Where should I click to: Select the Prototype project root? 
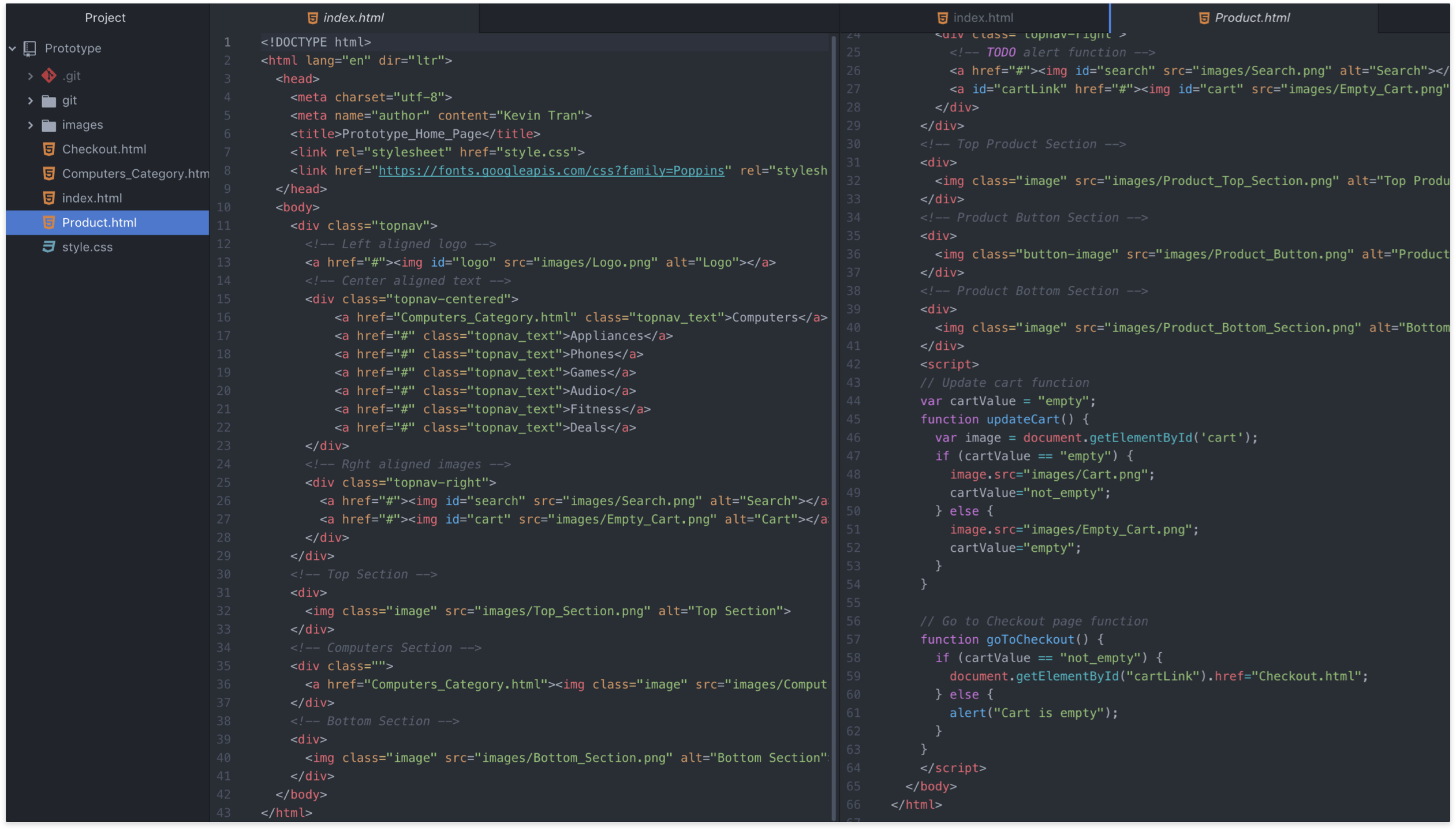(107, 48)
